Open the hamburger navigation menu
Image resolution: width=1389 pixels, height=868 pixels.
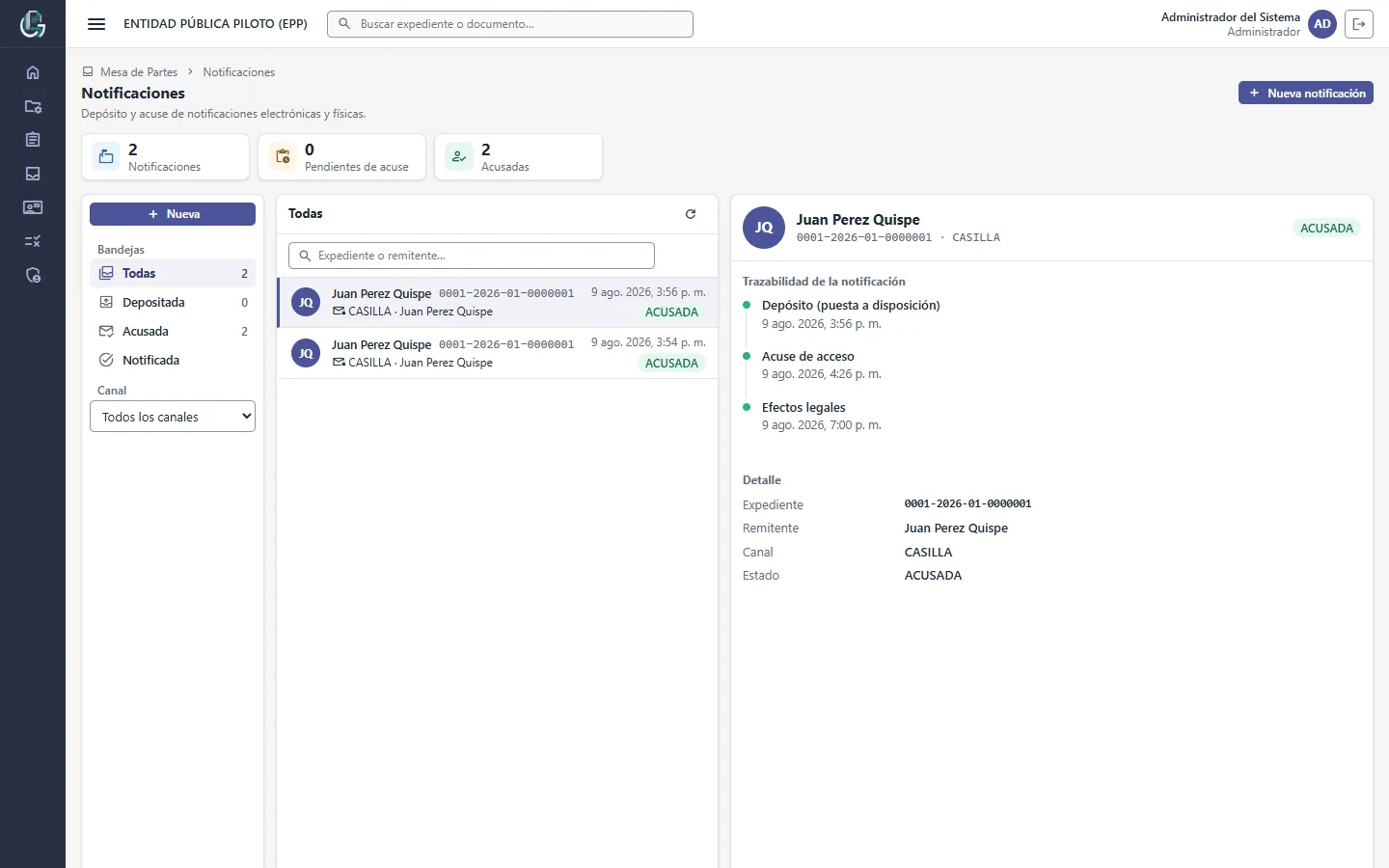tap(96, 24)
